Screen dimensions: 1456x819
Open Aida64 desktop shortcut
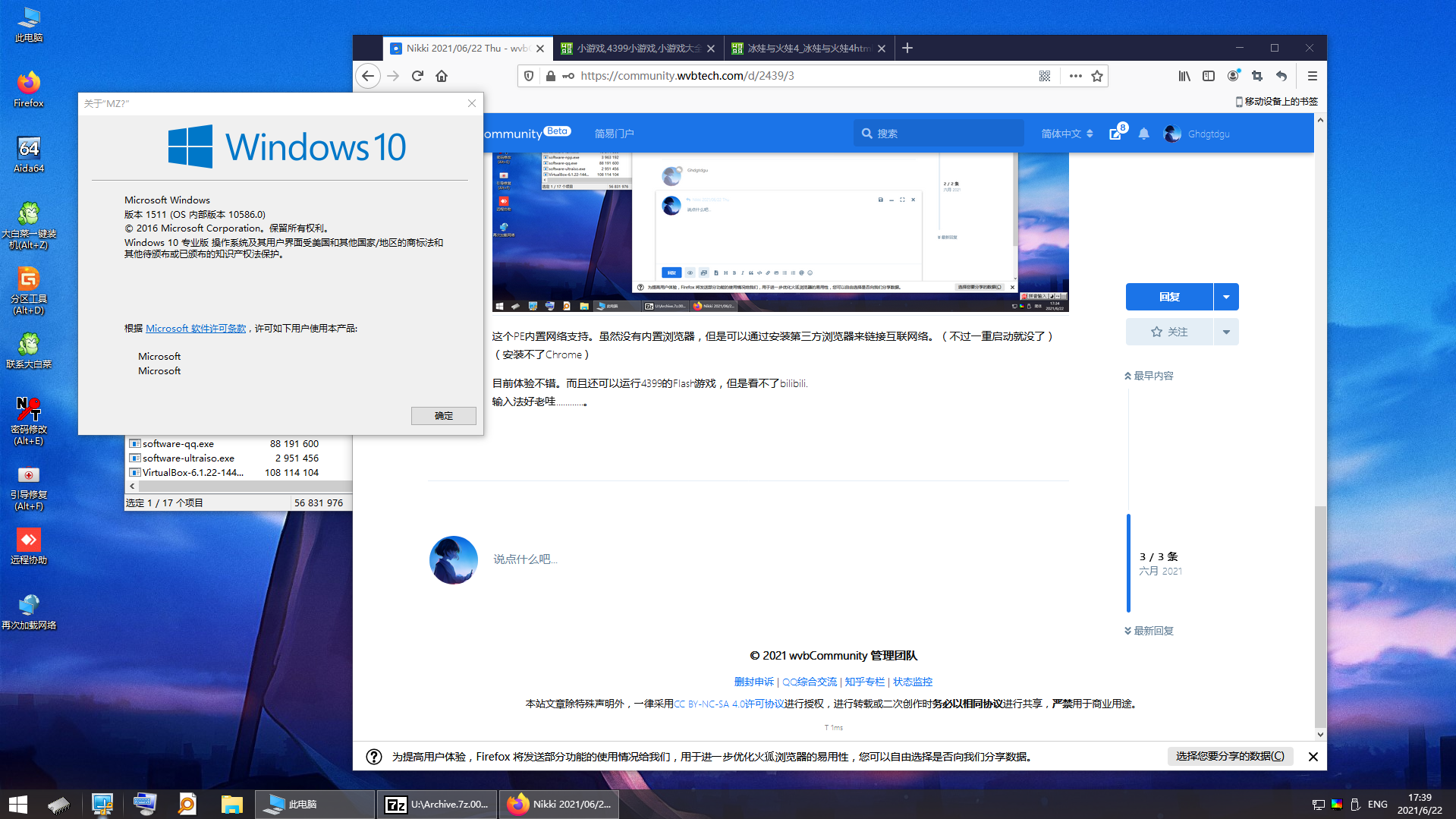point(29,153)
